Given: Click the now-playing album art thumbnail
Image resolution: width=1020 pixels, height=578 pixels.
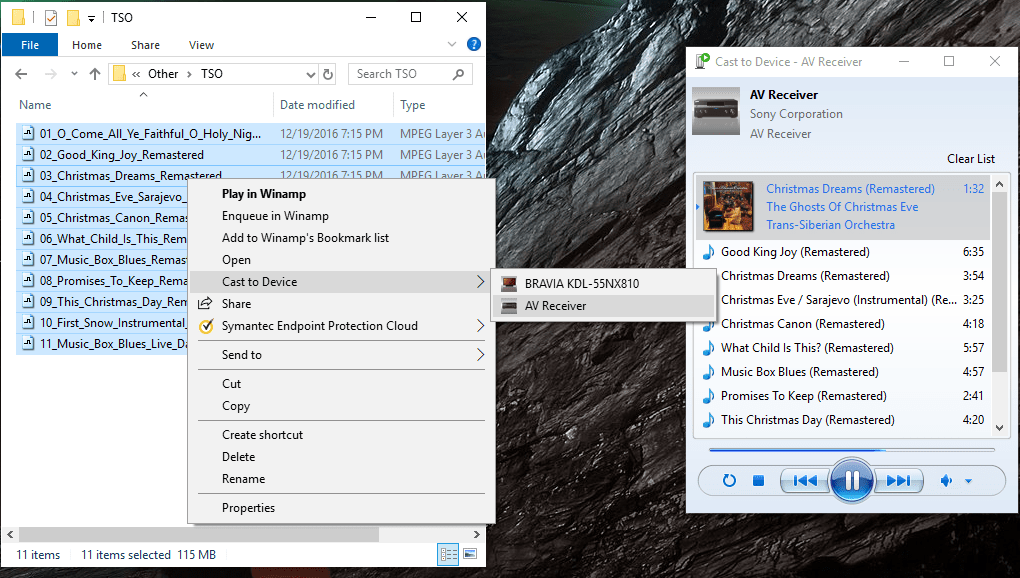Looking at the screenshot, I should tap(728, 207).
